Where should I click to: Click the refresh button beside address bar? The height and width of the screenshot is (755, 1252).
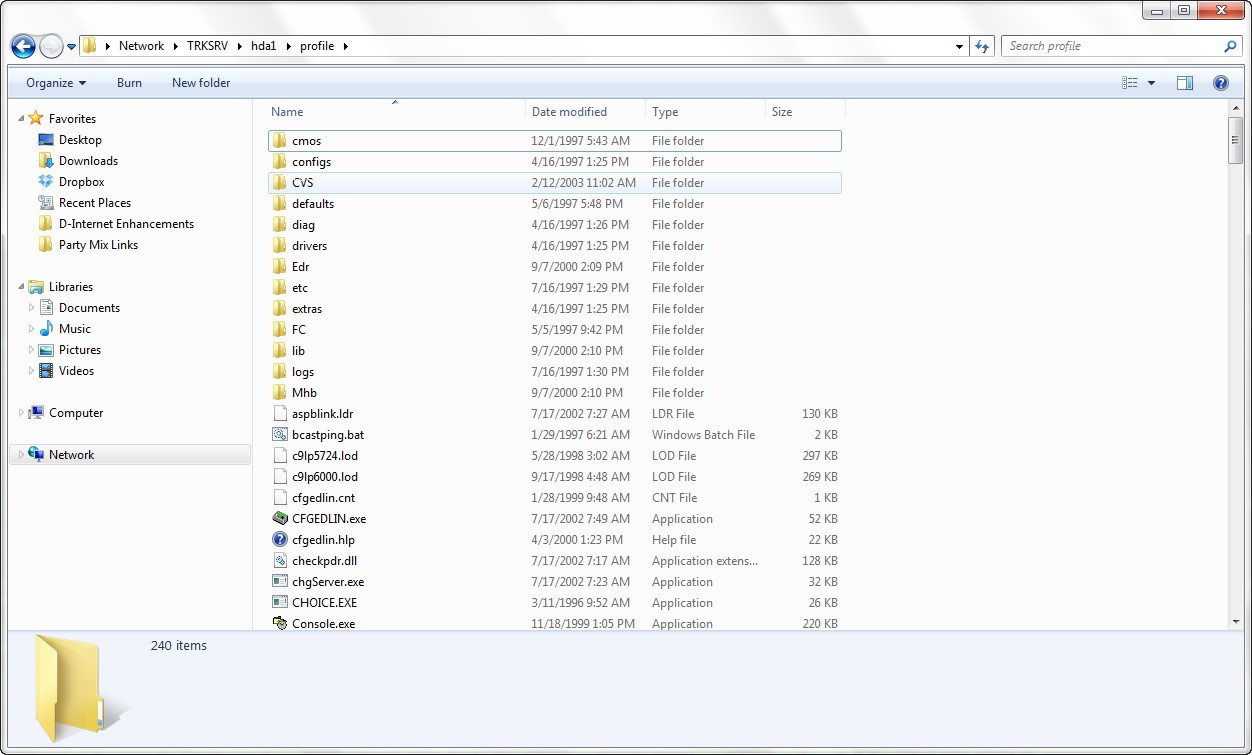[982, 46]
